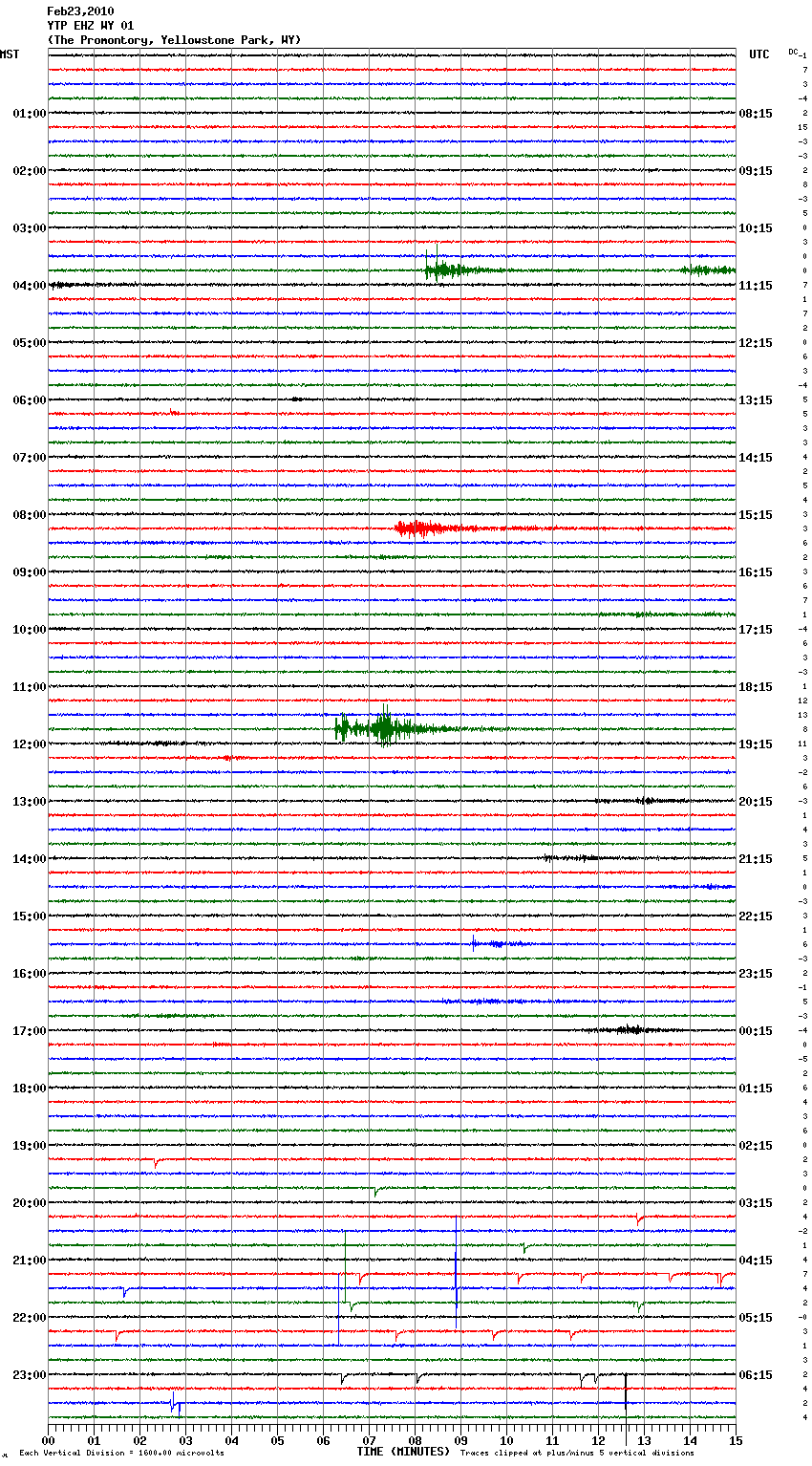Click the 19:15 UTC time label
812x1466 pixels.
(756, 744)
